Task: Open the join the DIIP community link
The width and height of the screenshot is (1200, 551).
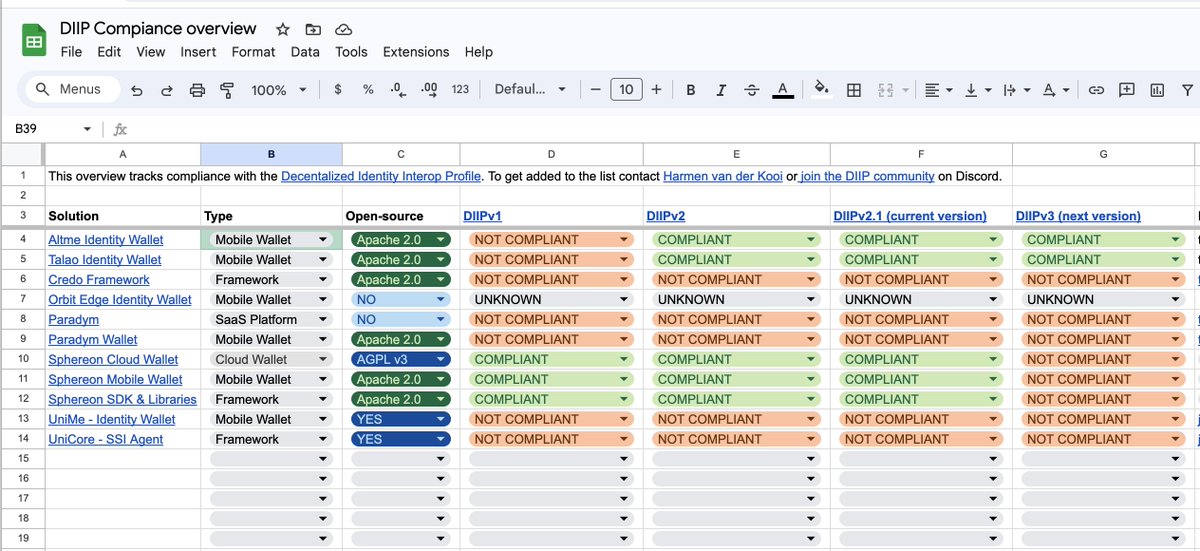Action: point(867,176)
